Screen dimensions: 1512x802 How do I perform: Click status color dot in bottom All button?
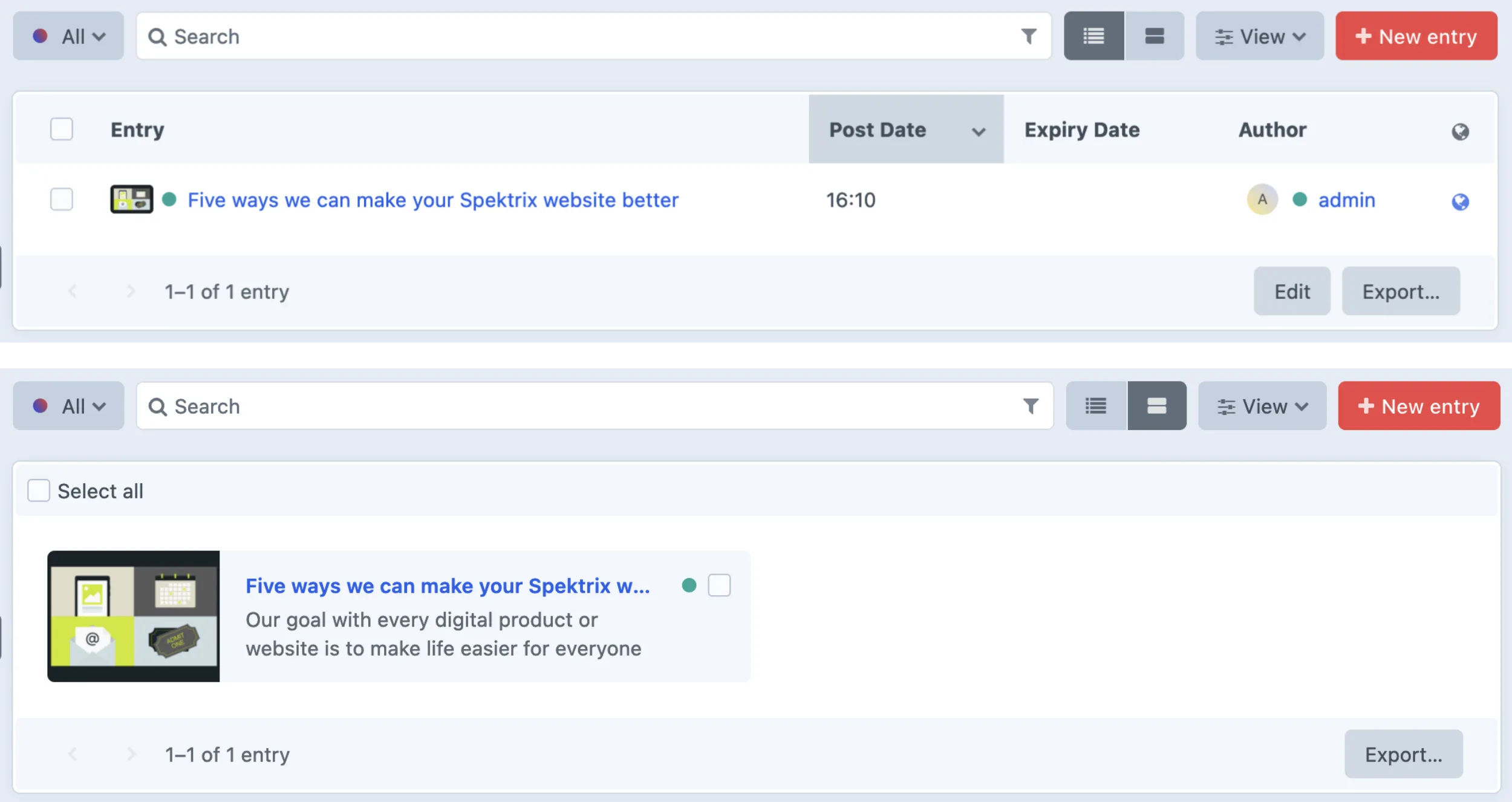(x=41, y=406)
